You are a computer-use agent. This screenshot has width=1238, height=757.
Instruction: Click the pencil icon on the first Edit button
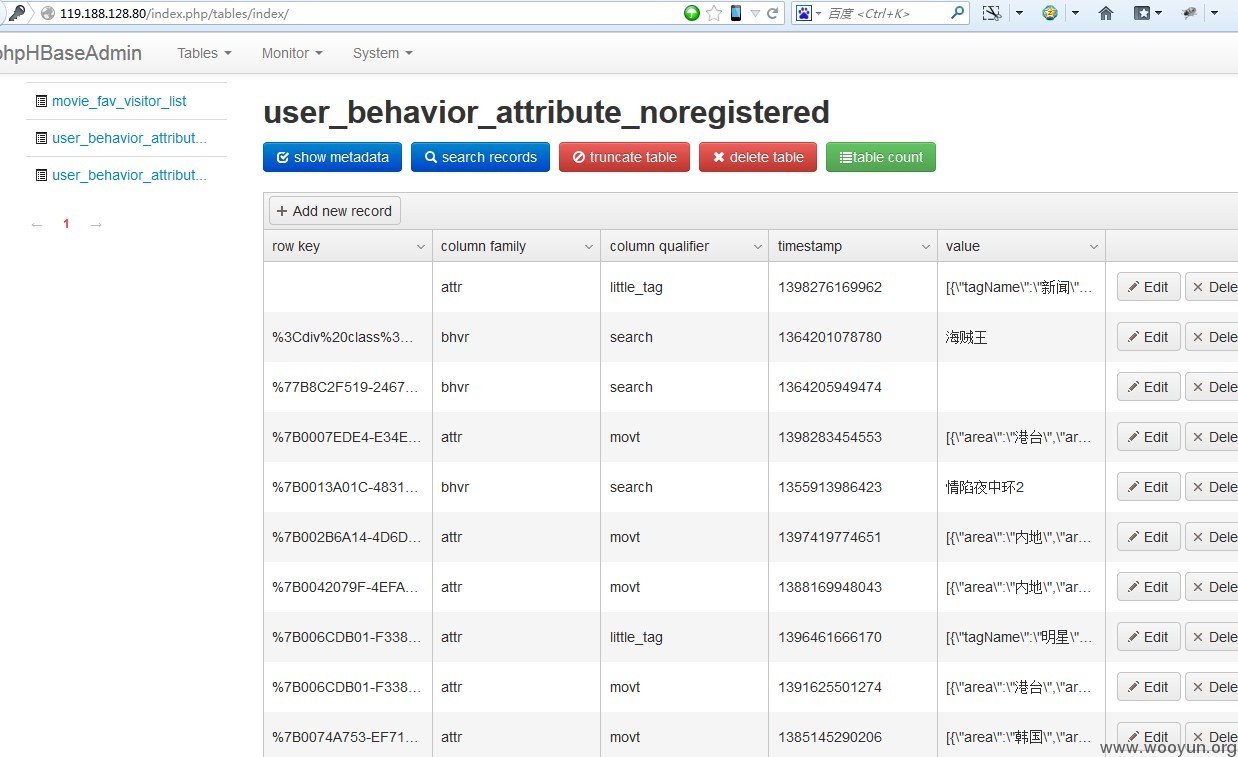tap(1135, 287)
